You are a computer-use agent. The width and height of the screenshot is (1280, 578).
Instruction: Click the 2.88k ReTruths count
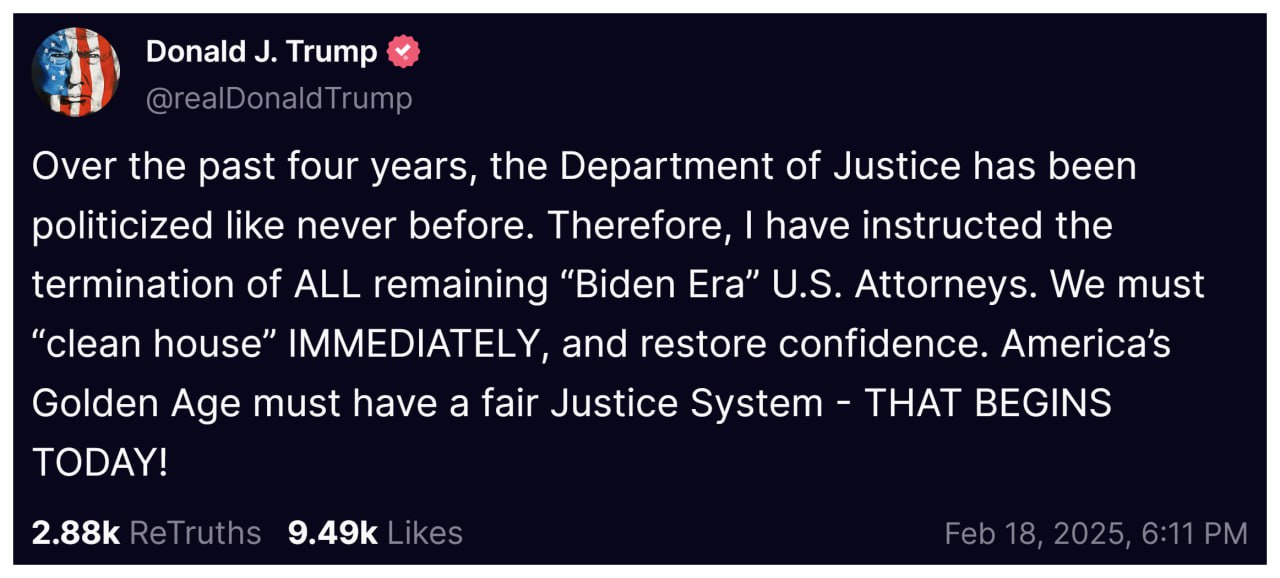[x=75, y=533]
